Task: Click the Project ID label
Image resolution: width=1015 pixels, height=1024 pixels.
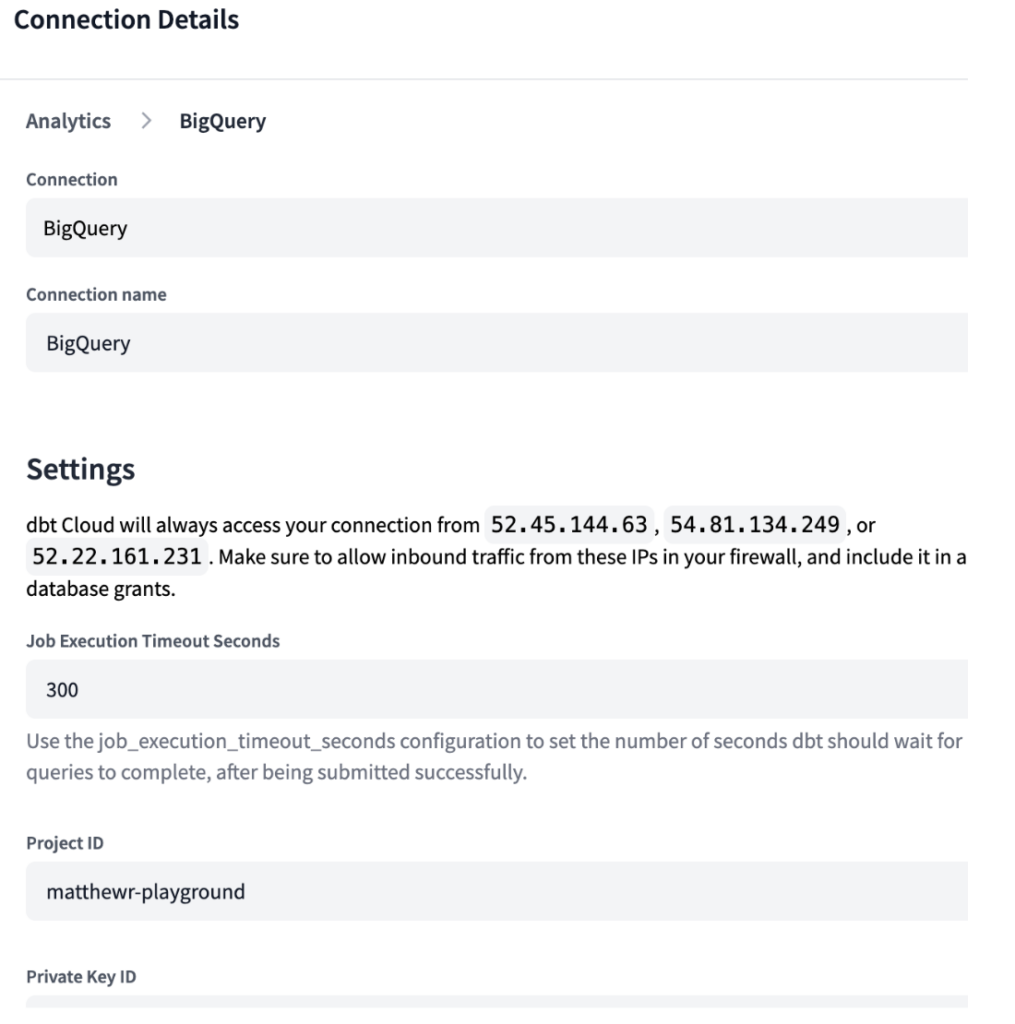Action: click(64, 843)
